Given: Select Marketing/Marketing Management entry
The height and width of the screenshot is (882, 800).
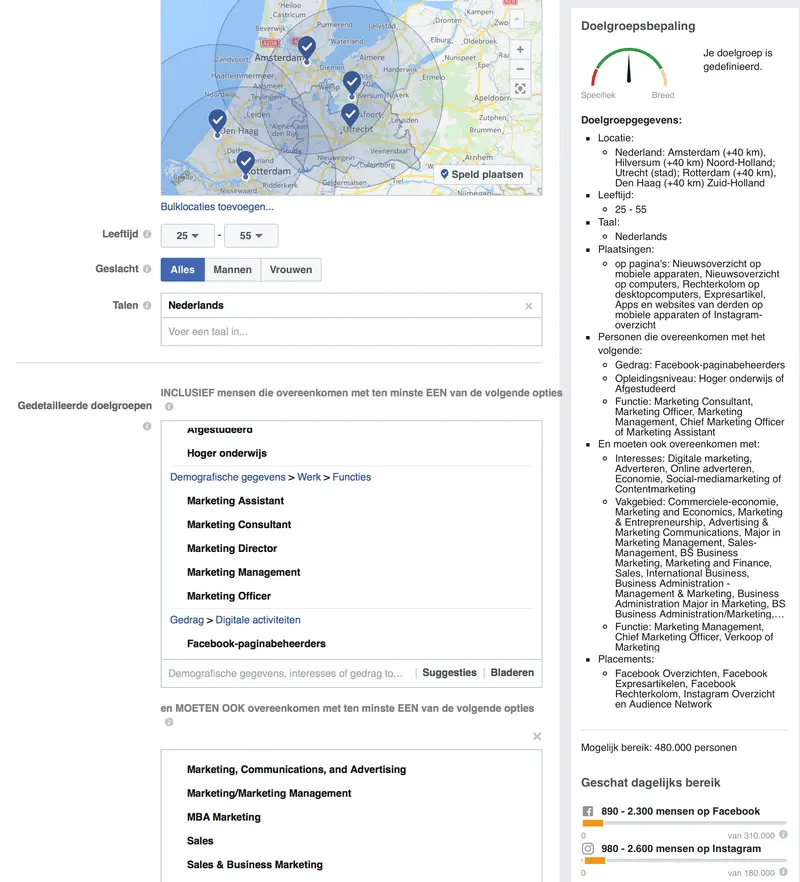Looking at the screenshot, I should tap(269, 793).
